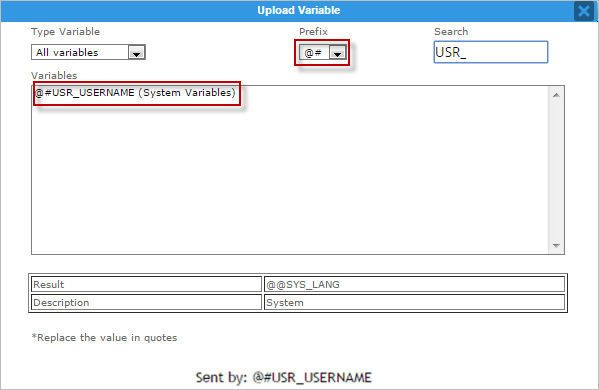Click the Replace the value in quotes note
Viewport: 599px width, 390px height.
click(104, 338)
